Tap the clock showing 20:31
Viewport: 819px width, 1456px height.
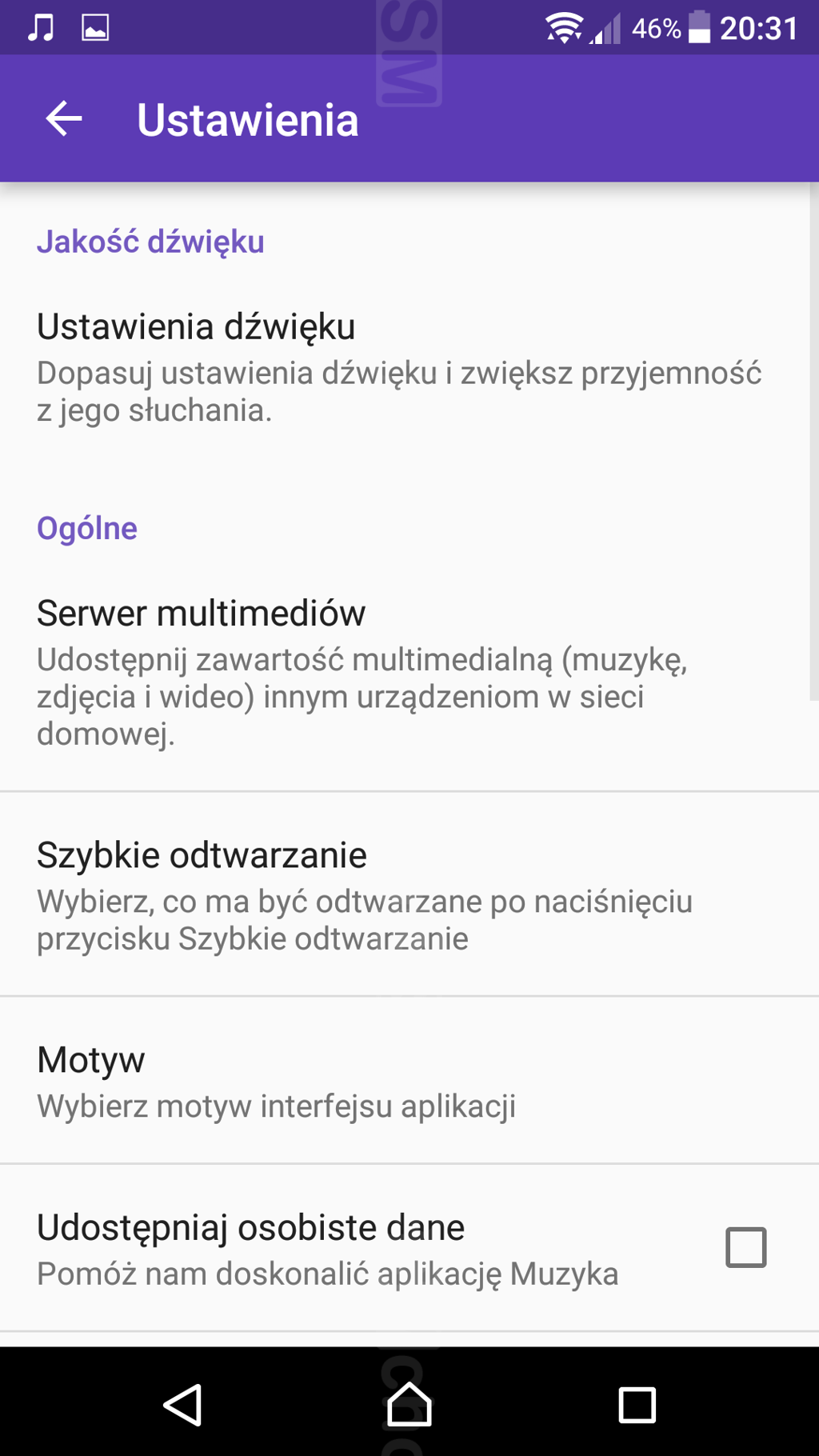tap(758, 29)
